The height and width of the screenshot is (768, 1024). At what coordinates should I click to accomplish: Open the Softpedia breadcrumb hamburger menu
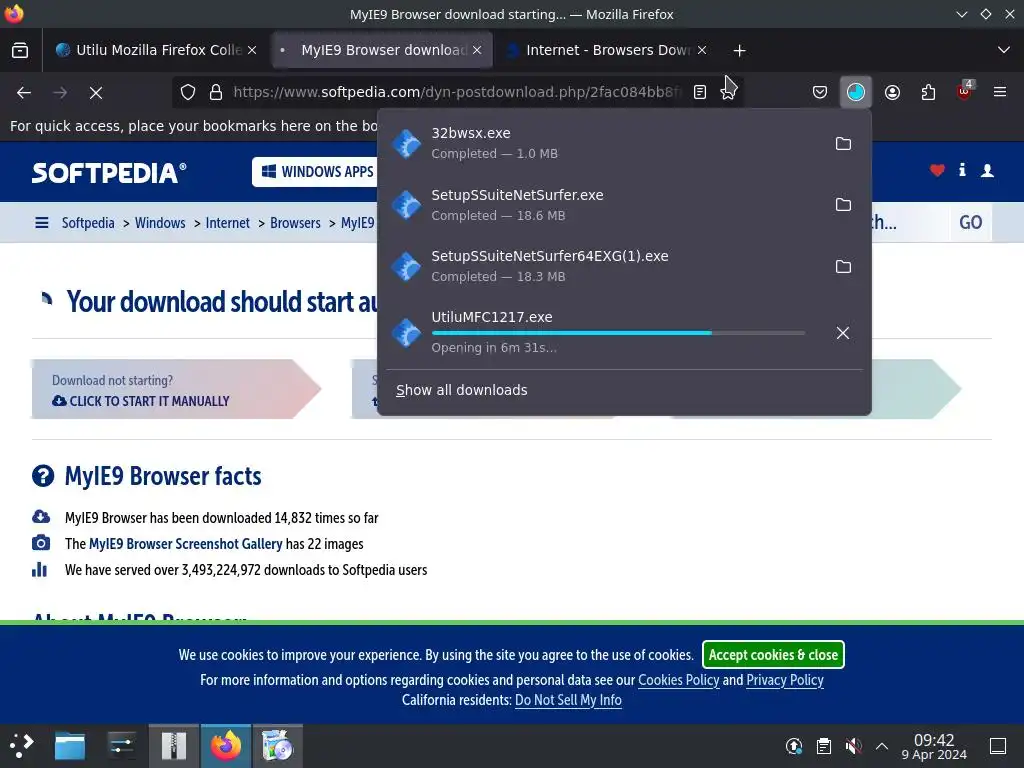42,223
